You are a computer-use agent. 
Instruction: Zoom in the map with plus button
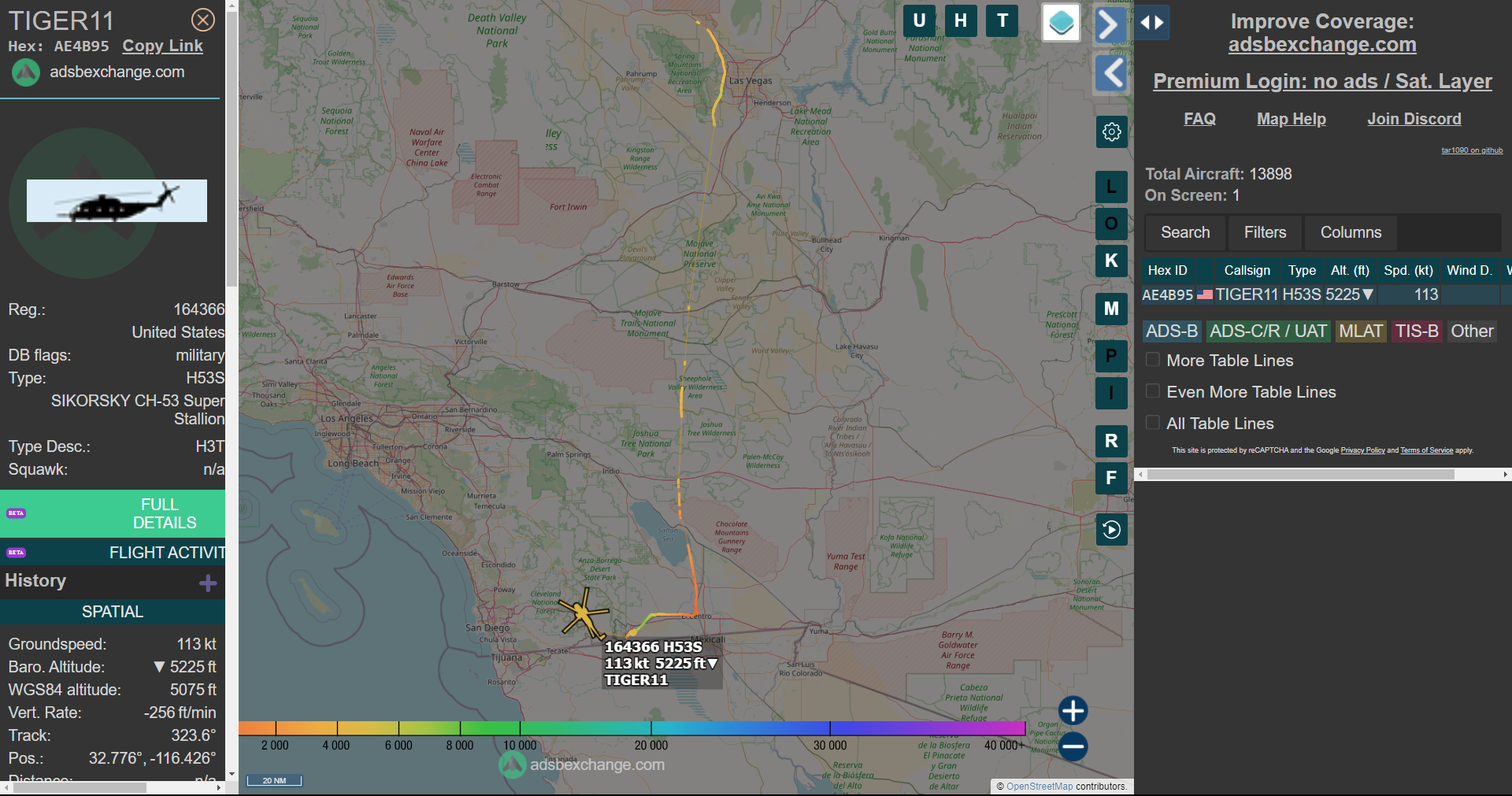(1073, 710)
